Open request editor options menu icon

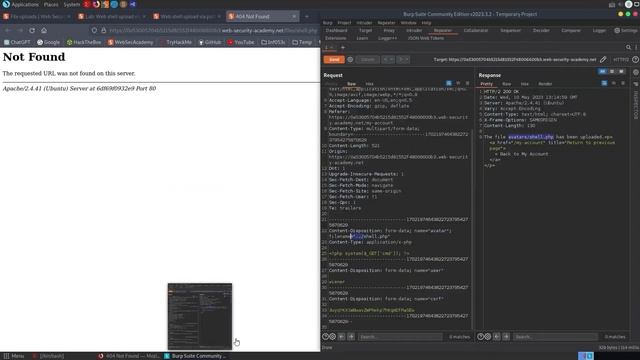467,83
